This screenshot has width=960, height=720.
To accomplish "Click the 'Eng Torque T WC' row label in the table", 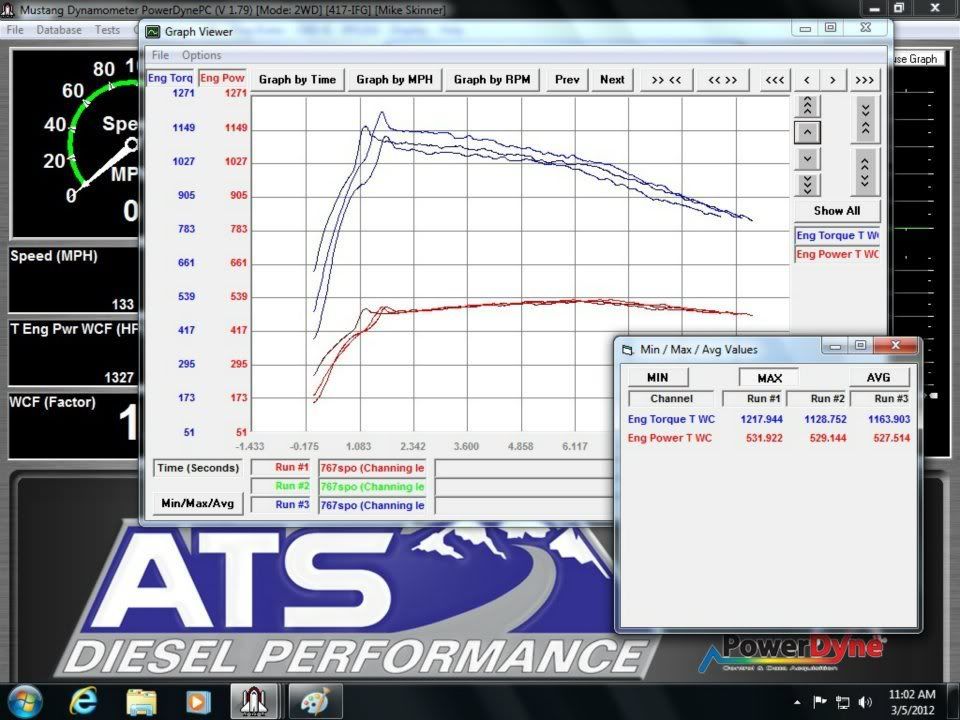I will tap(671, 419).
